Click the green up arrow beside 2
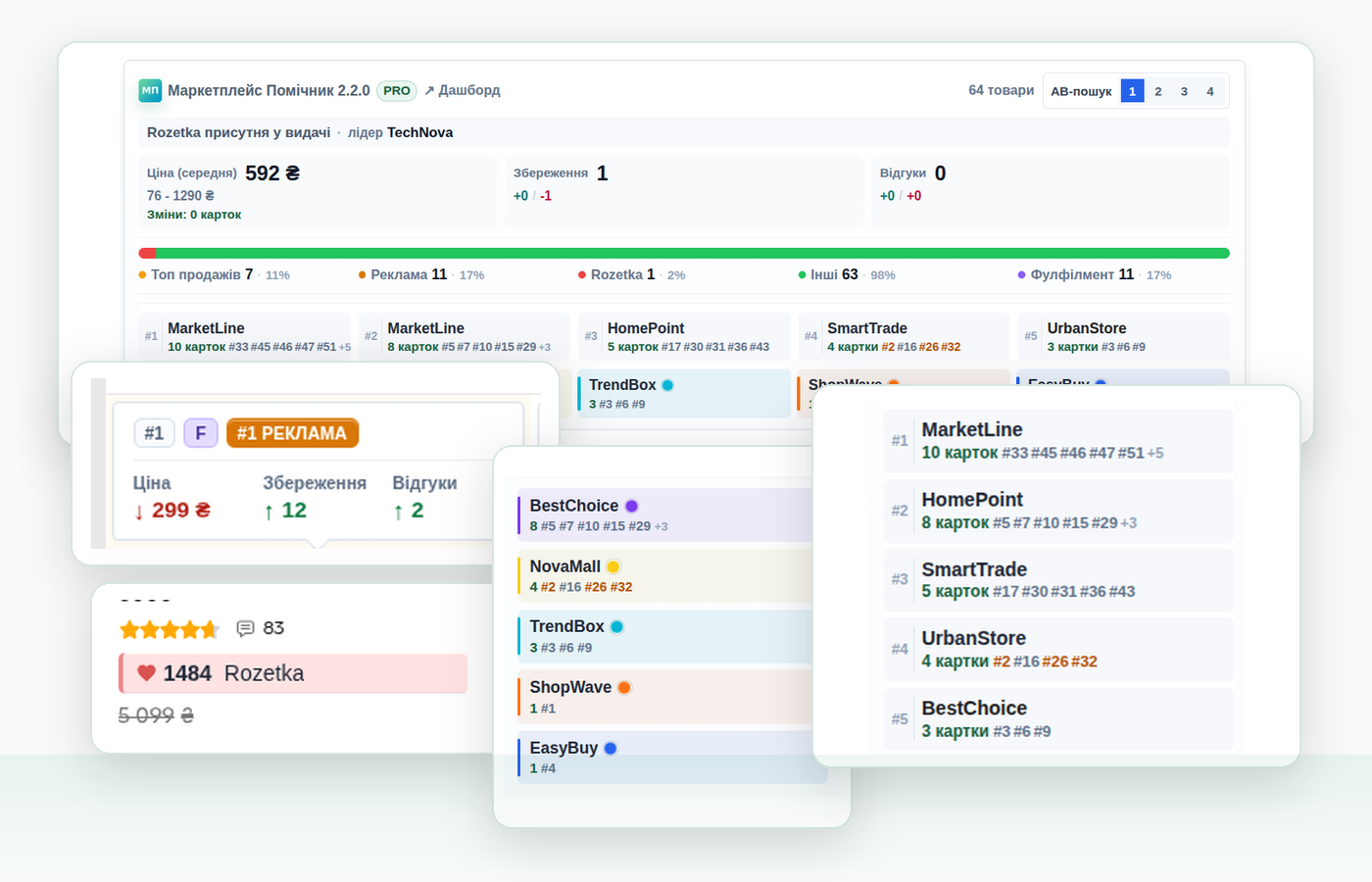The height and width of the screenshot is (882, 1372). pos(398,512)
